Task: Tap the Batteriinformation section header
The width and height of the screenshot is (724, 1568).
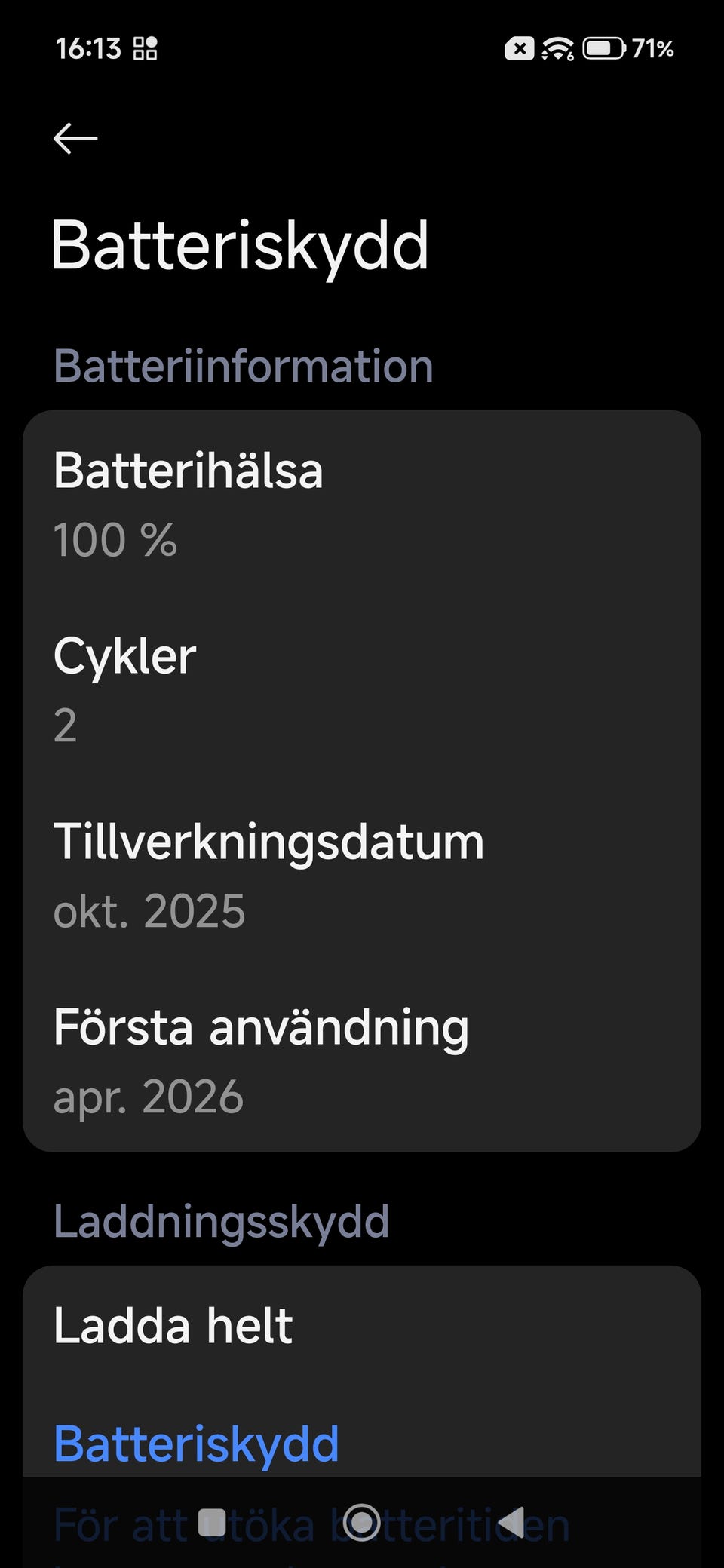Action: pos(243,367)
